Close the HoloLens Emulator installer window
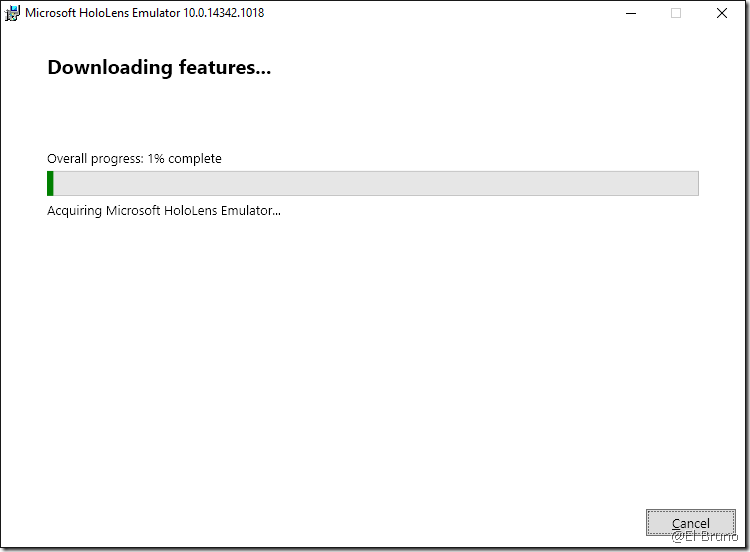Image resolution: width=750 pixels, height=552 pixels. pos(721,14)
